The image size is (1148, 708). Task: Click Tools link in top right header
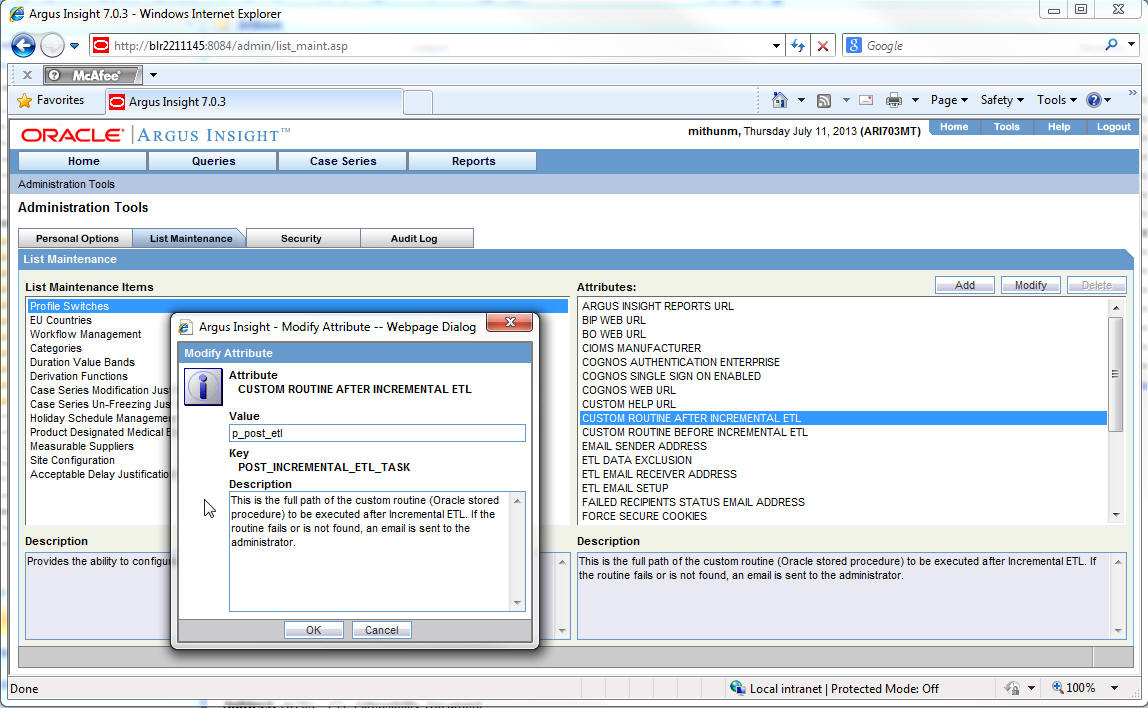(x=1006, y=127)
